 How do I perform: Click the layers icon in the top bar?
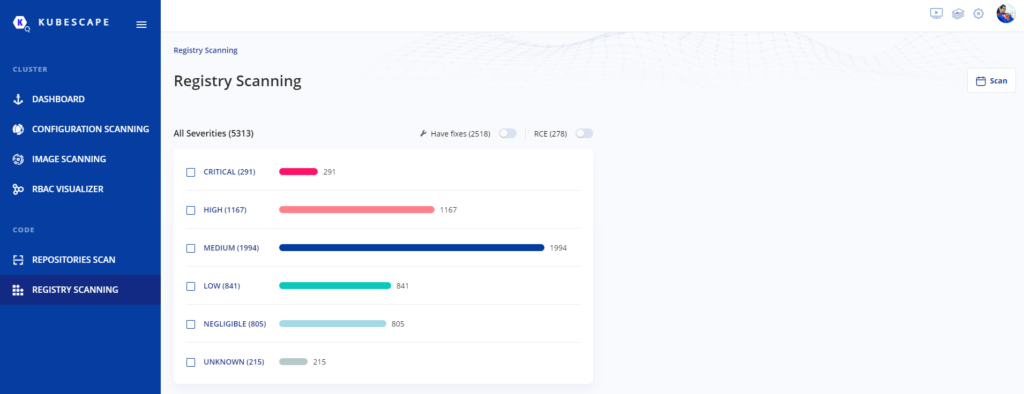click(x=957, y=14)
